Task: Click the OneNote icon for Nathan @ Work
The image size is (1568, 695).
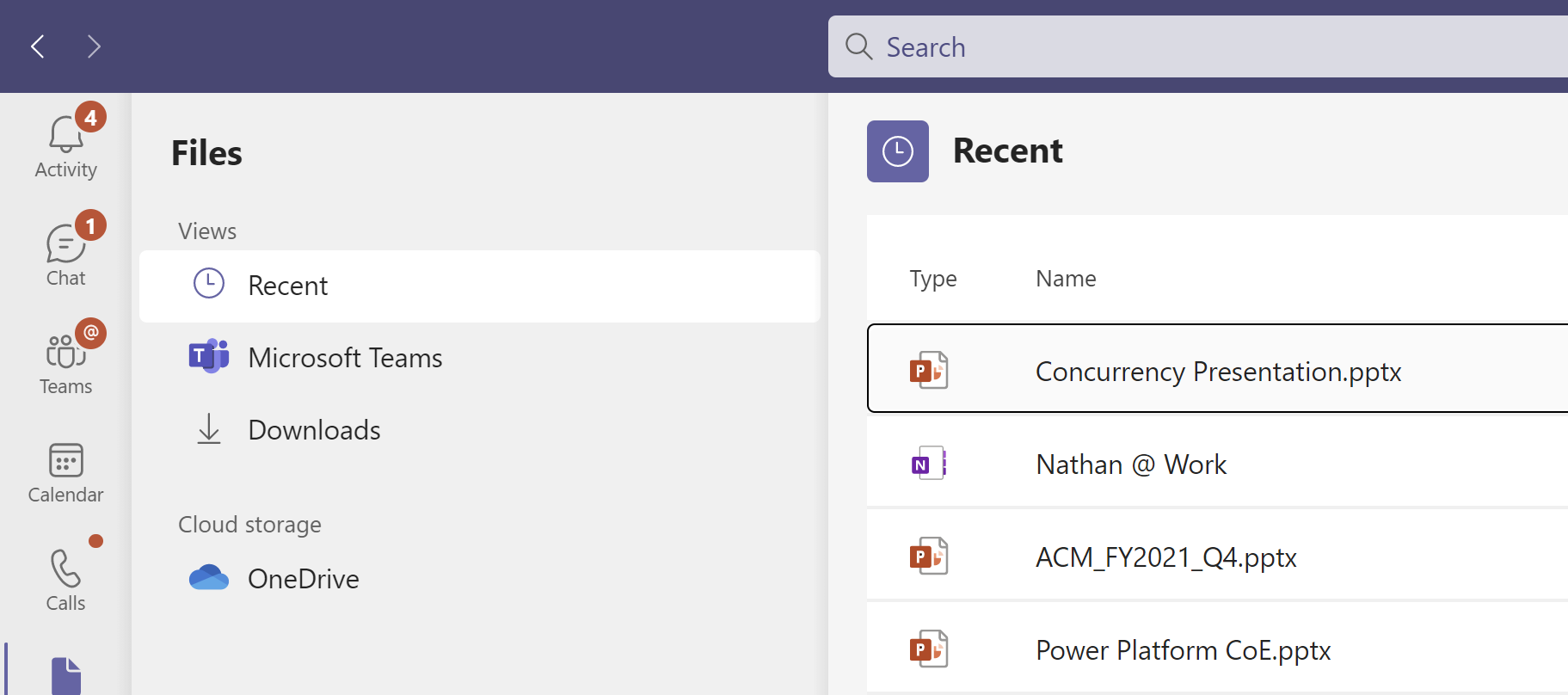Action: click(929, 464)
